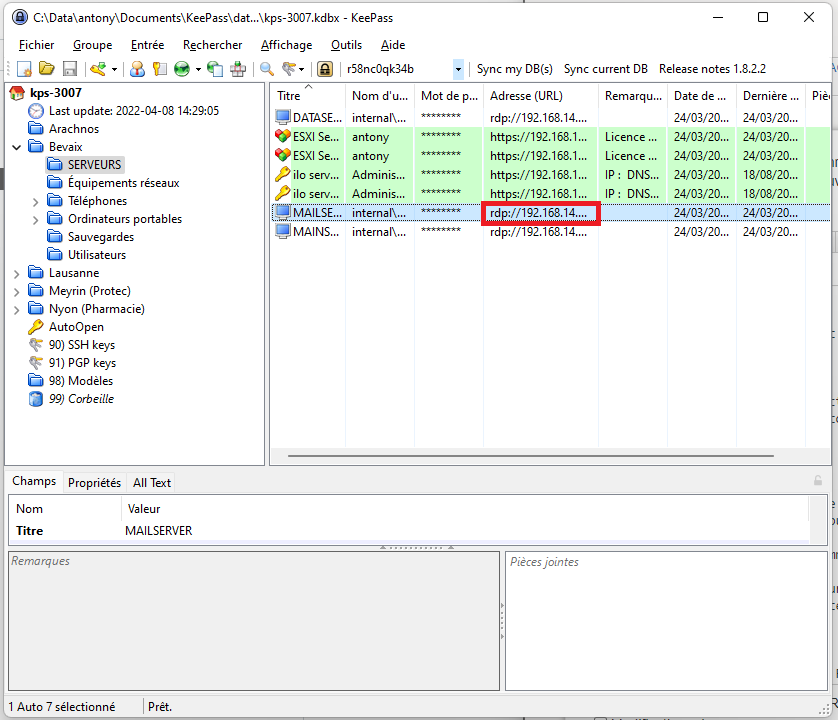Expand the Meyrin (Protec) group
838x720 pixels.
point(17,291)
